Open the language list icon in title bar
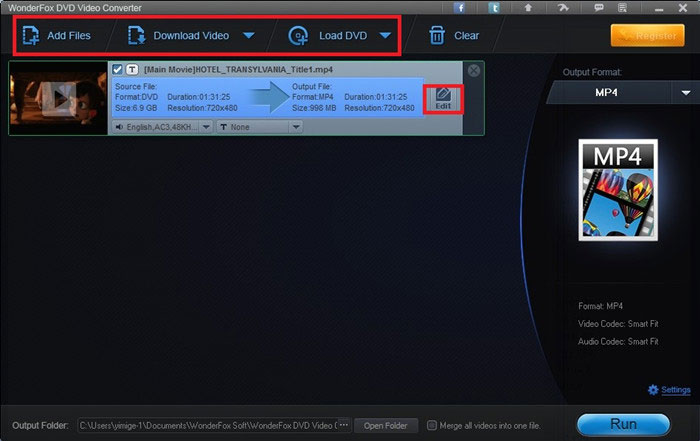 tap(622, 7)
